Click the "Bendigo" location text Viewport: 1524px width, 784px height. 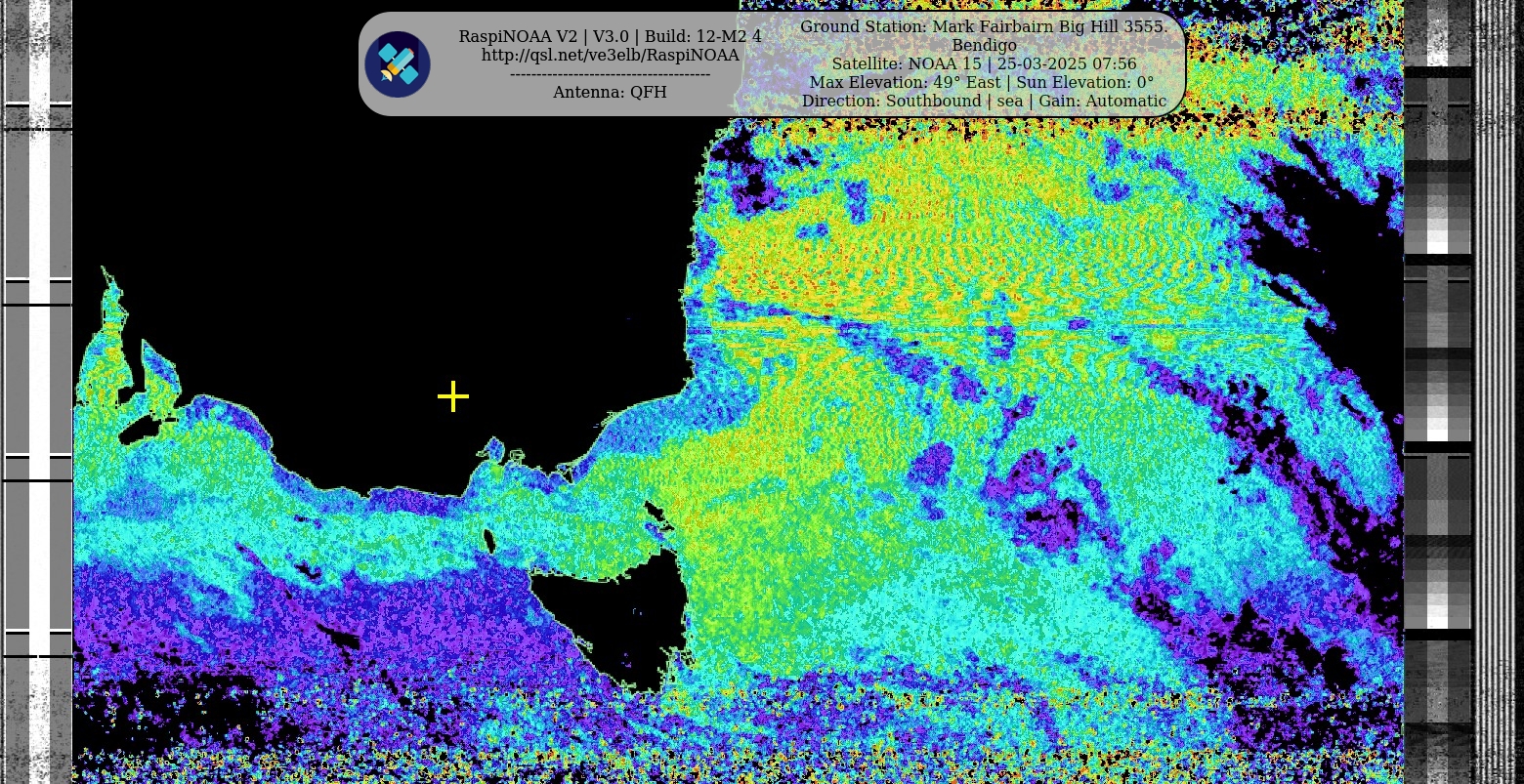(984, 45)
